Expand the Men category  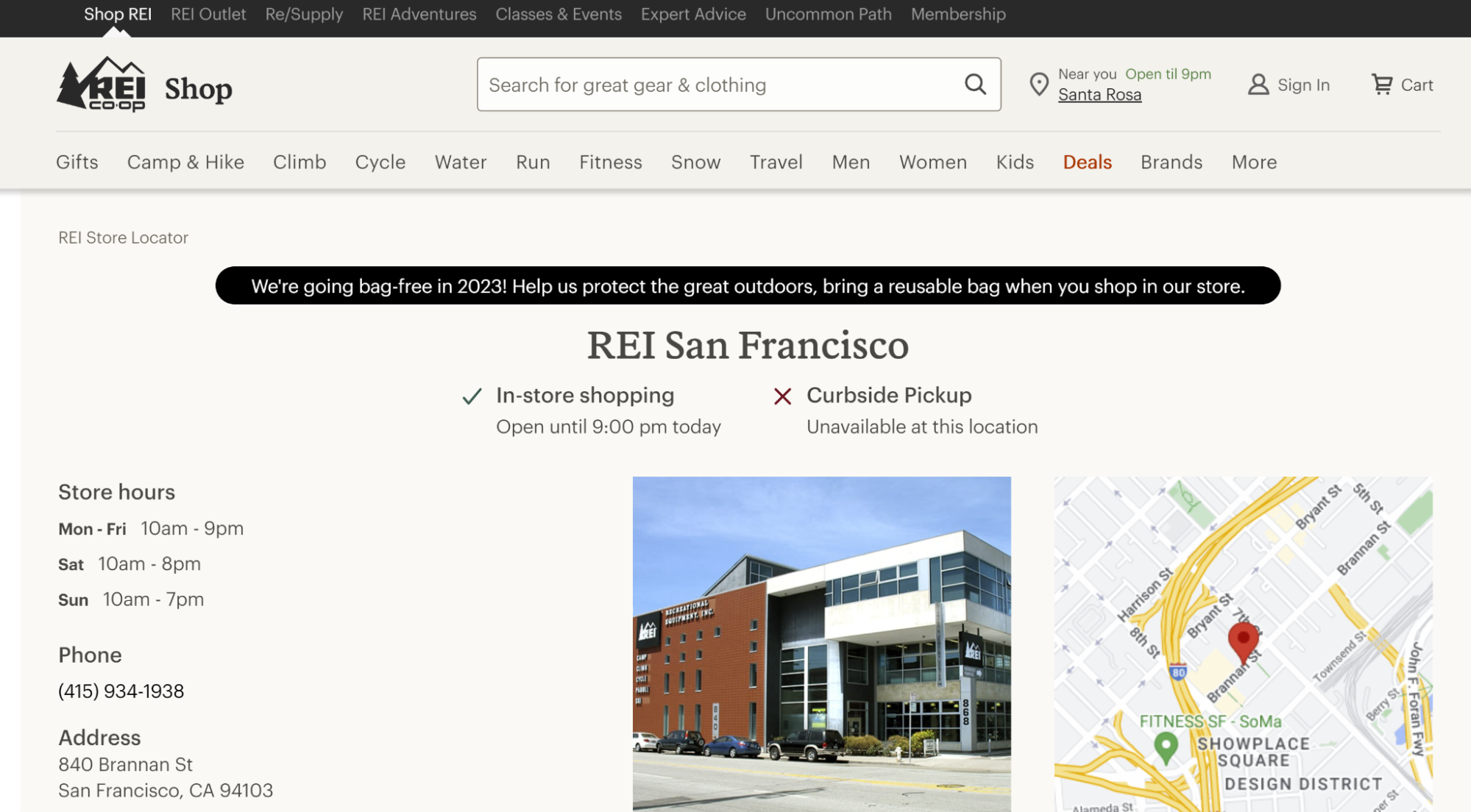pyautogui.click(x=851, y=162)
